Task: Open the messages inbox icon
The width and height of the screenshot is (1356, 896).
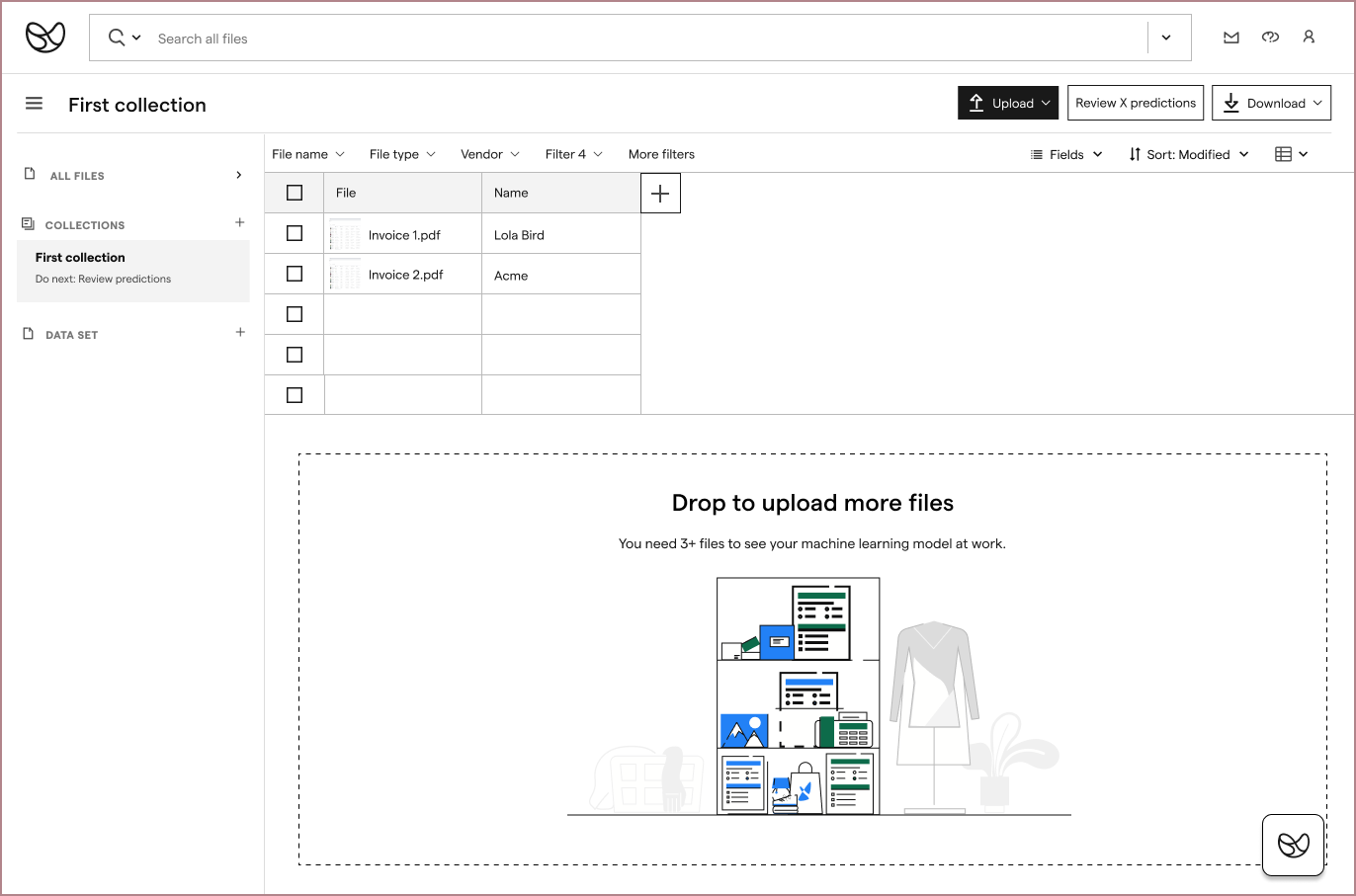Action: [x=1230, y=37]
